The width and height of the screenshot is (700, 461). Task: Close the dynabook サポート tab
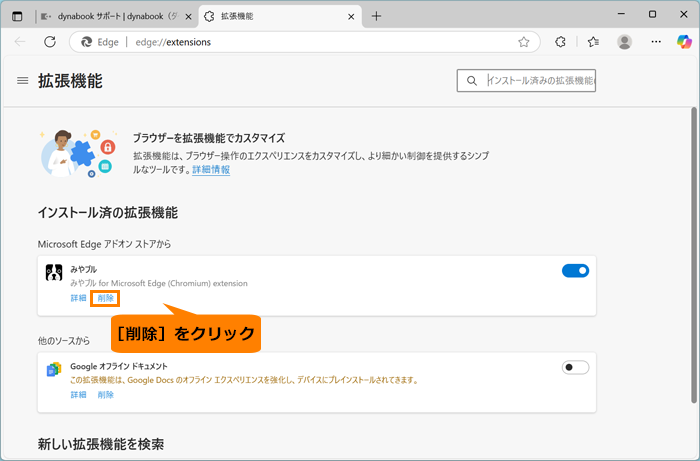[x=188, y=17]
